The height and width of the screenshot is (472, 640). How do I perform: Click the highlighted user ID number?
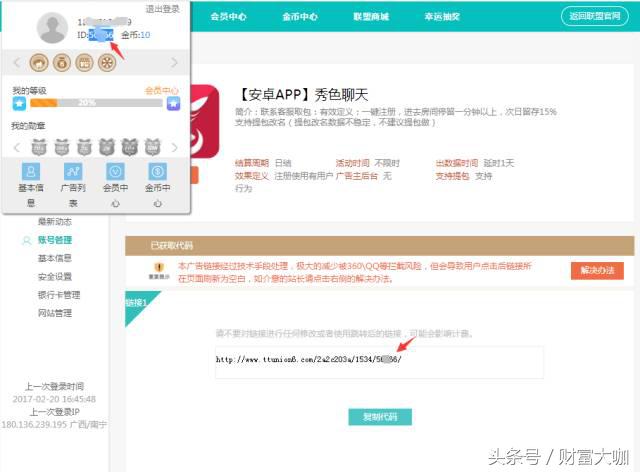pyautogui.click(x=100, y=35)
